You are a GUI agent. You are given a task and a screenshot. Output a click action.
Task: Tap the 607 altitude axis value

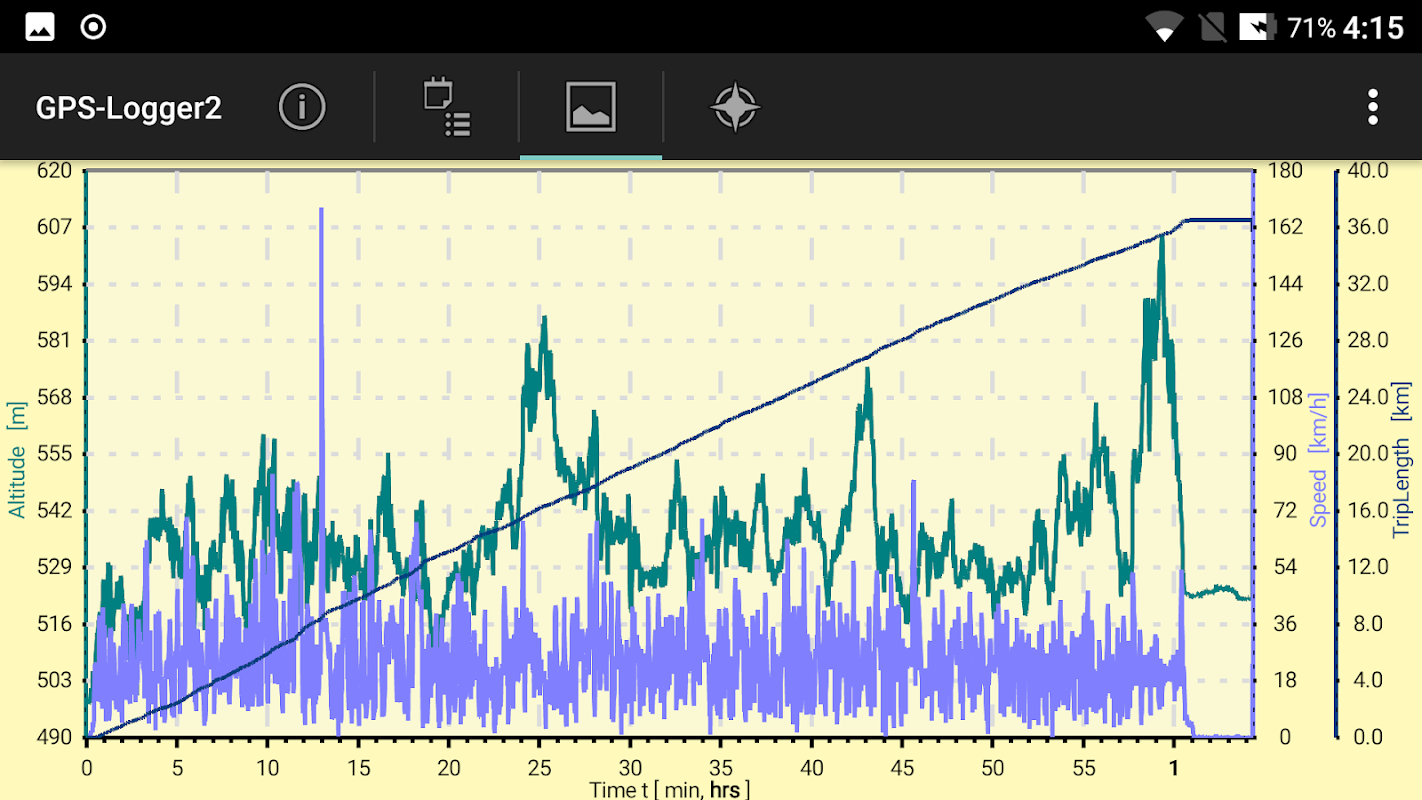pyautogui.click(x=54, y=227)
